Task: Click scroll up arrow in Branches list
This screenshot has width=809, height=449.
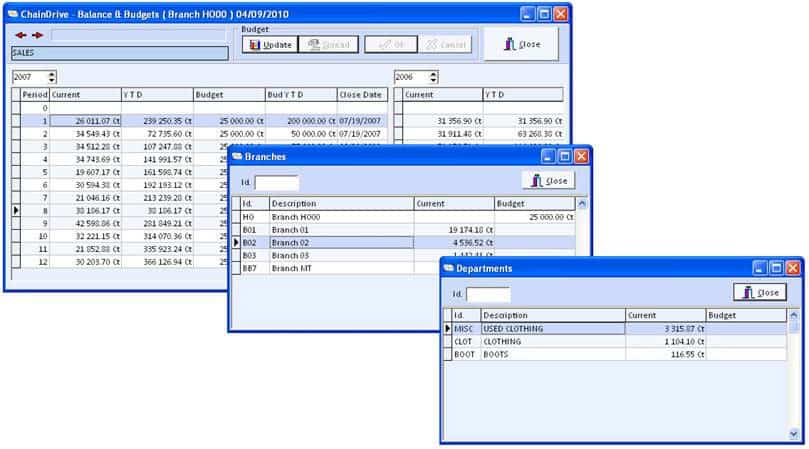Action: pyautogui.click(x=582, y=204)
